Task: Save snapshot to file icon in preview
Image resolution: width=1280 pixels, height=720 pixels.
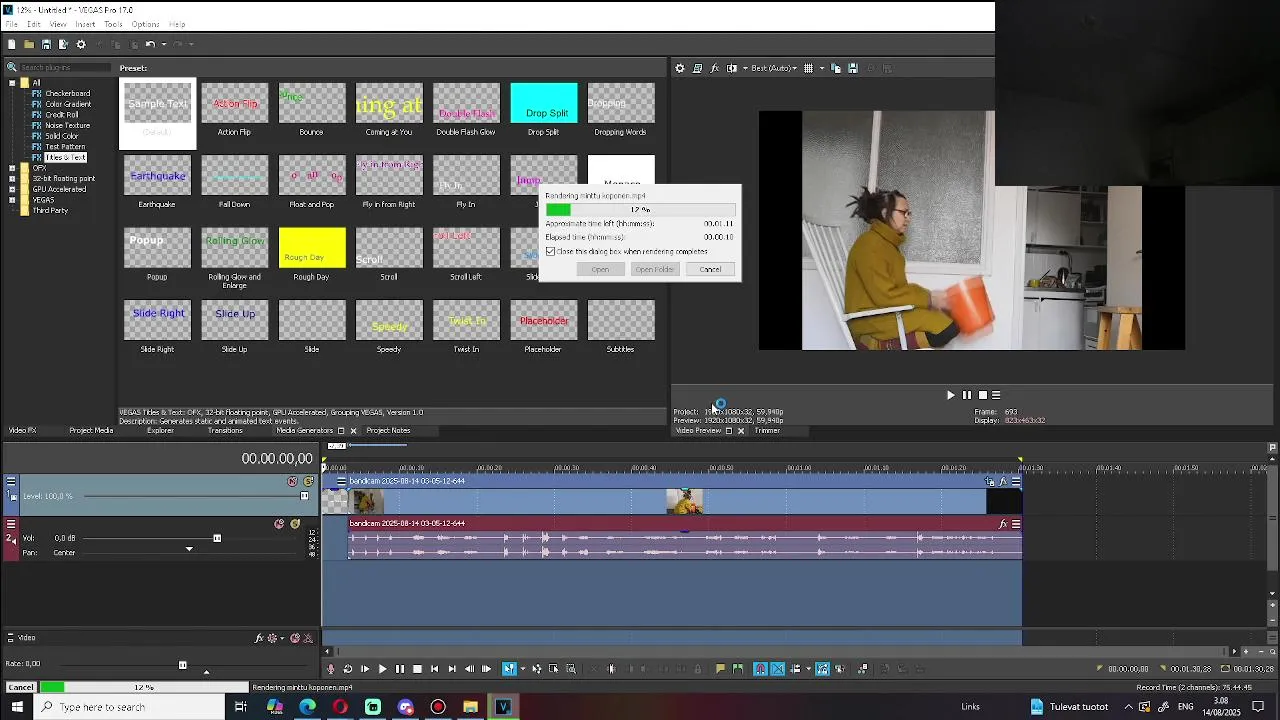Action: (853, 69)
